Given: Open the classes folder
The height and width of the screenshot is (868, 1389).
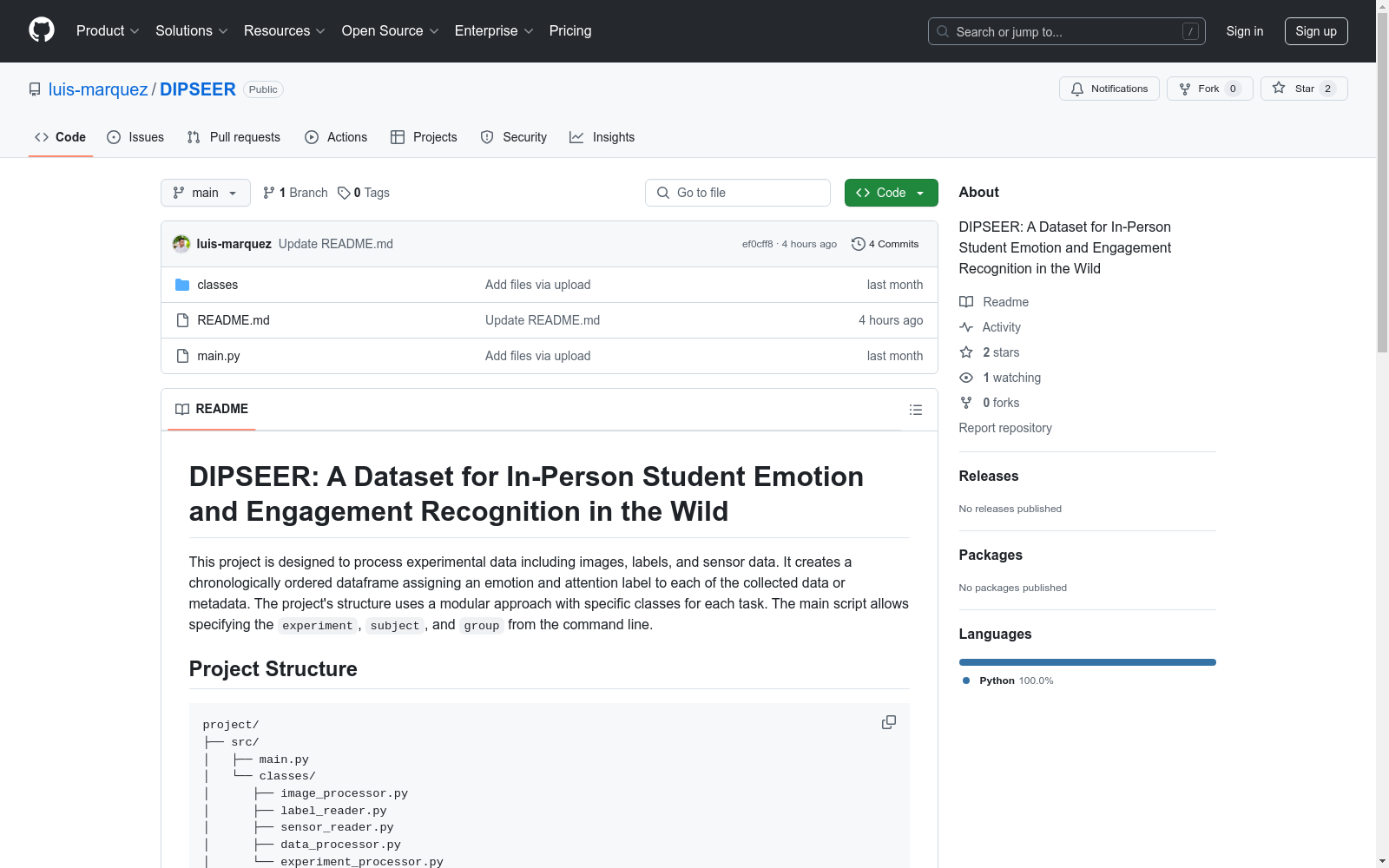Looking at the screenshot, I should coord(218,285).
